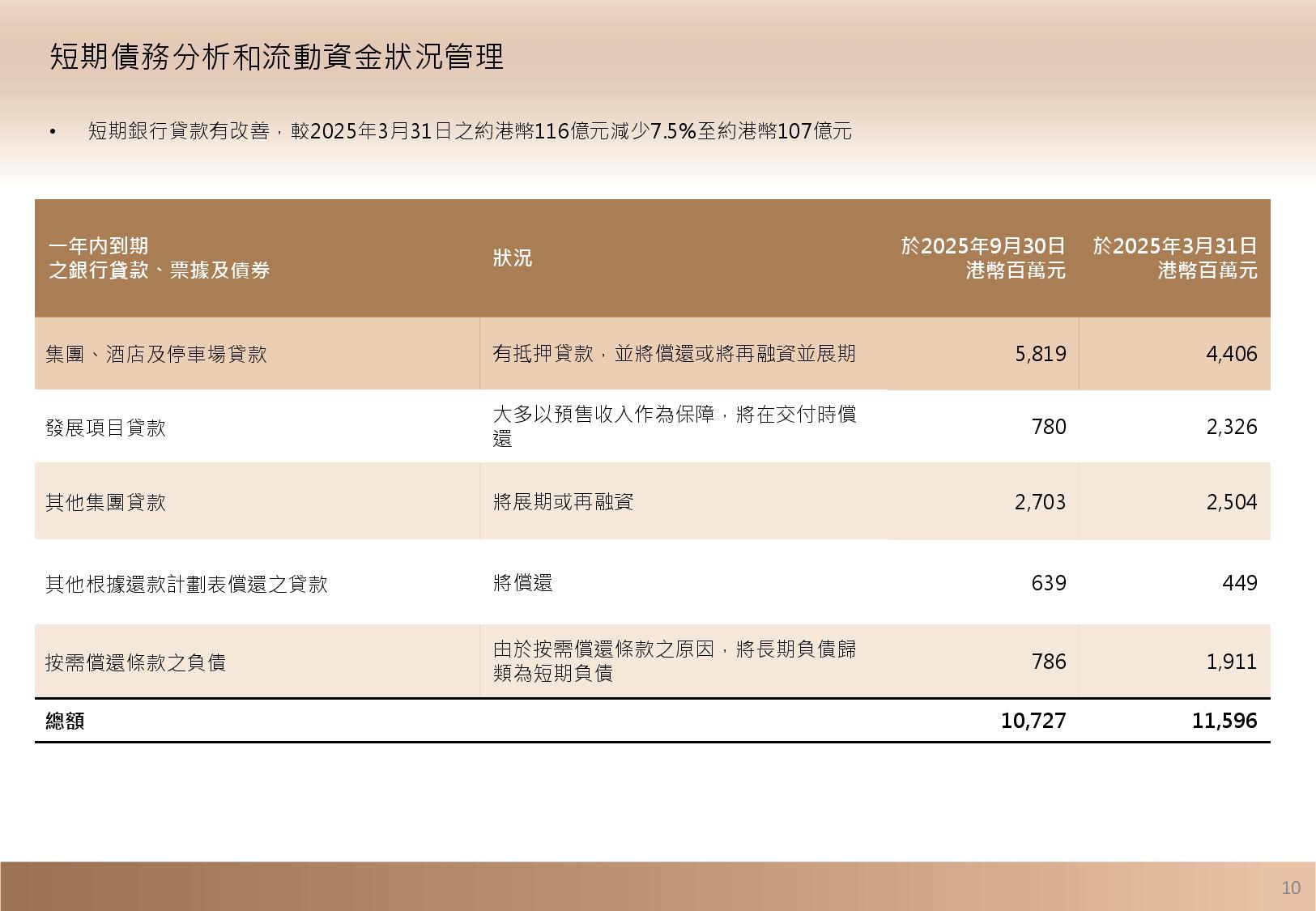
Task: Click the 總額 total row label
Action: pos(66,721)
